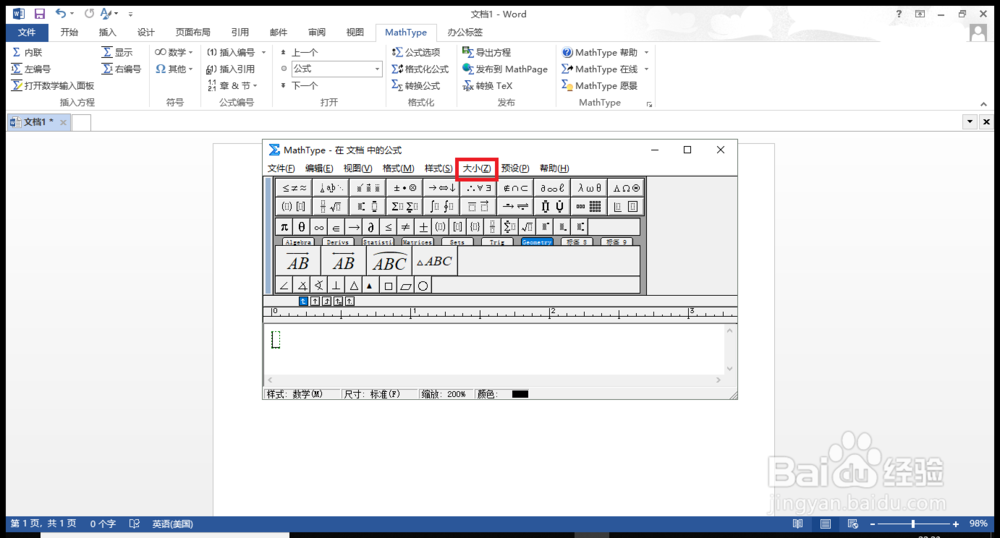Open the fence templates palette
The width and height of the screenshot is (1000, 538).
(294, 207)
